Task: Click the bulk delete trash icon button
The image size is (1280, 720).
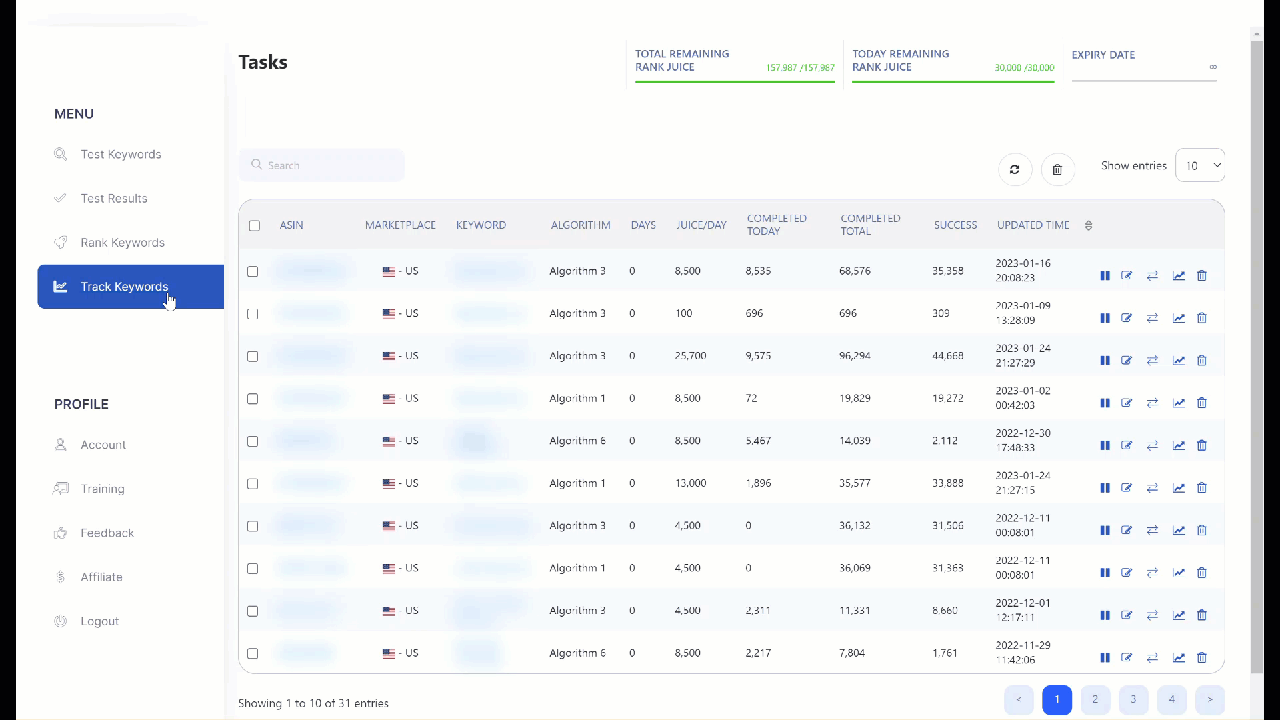Action: pos(1058,170)
